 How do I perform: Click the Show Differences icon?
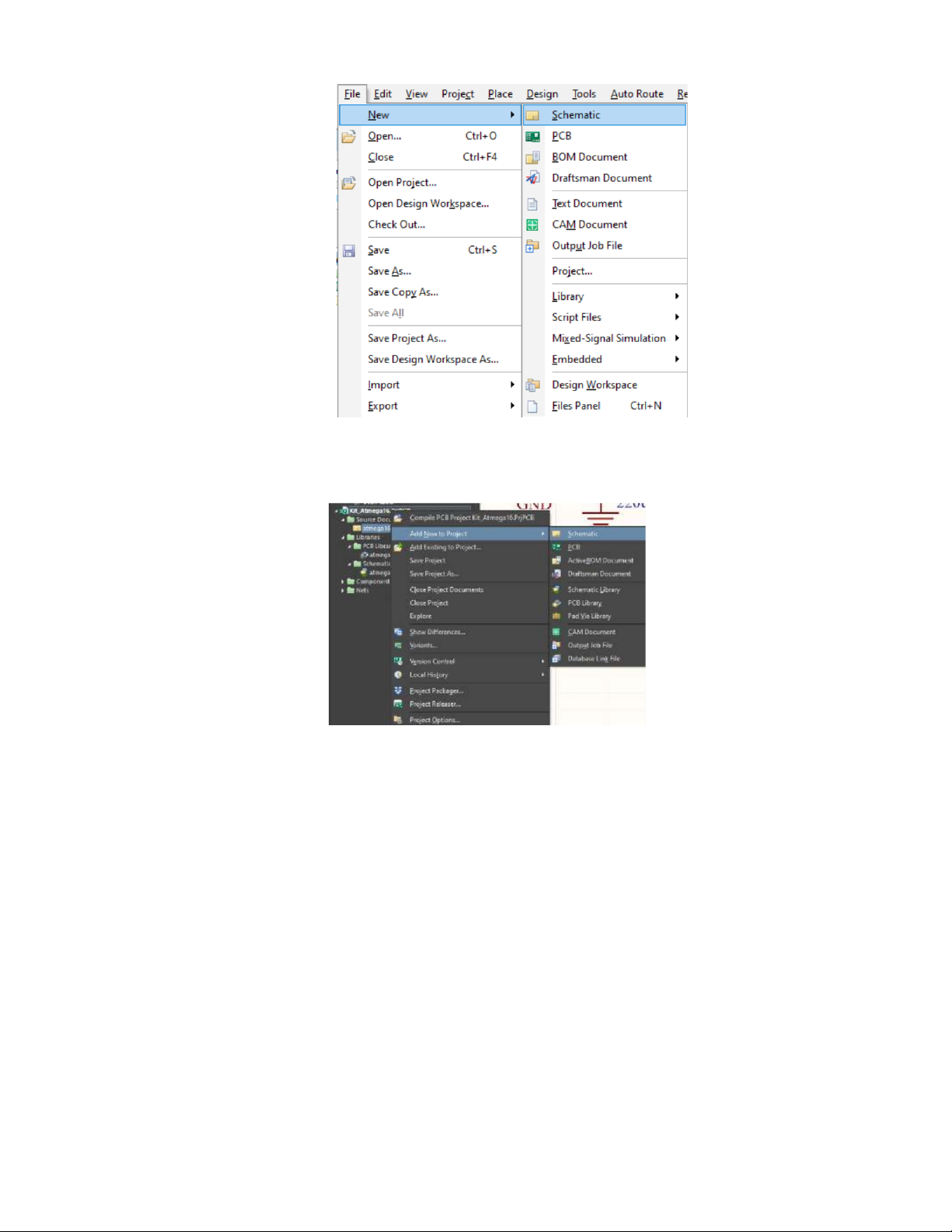(x=398, y=632)
